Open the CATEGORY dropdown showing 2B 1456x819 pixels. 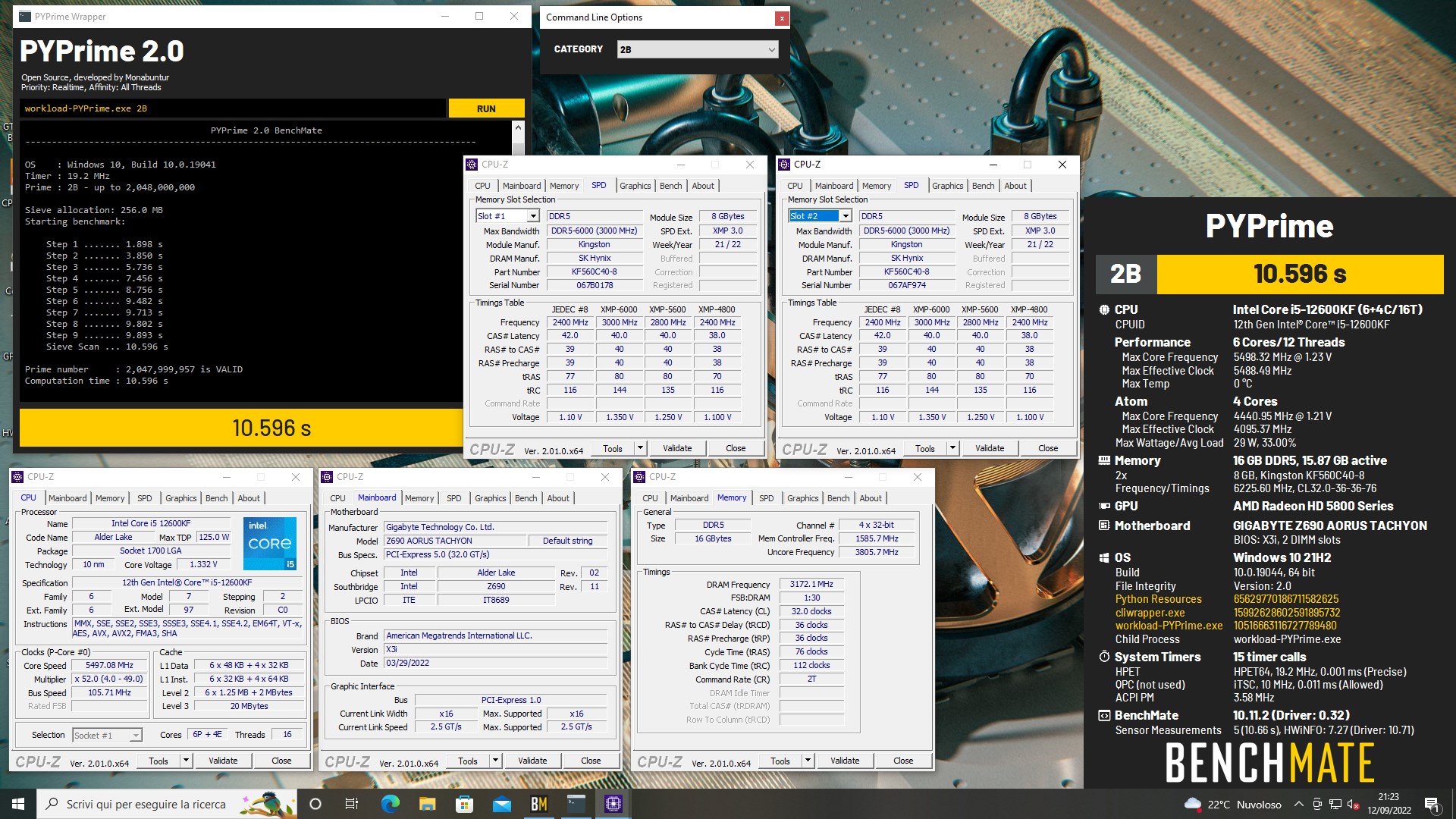point(698,49)
